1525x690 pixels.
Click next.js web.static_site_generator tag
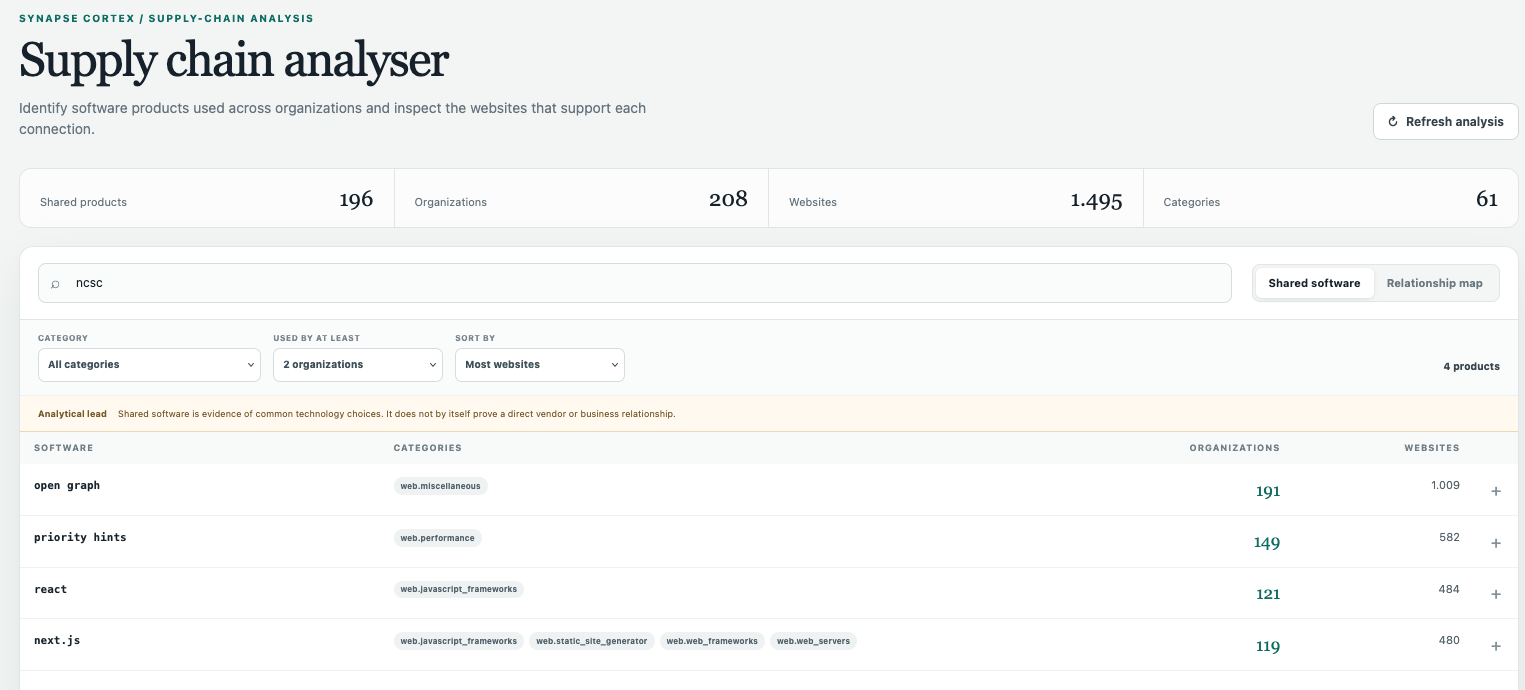(x=592, y=641)
